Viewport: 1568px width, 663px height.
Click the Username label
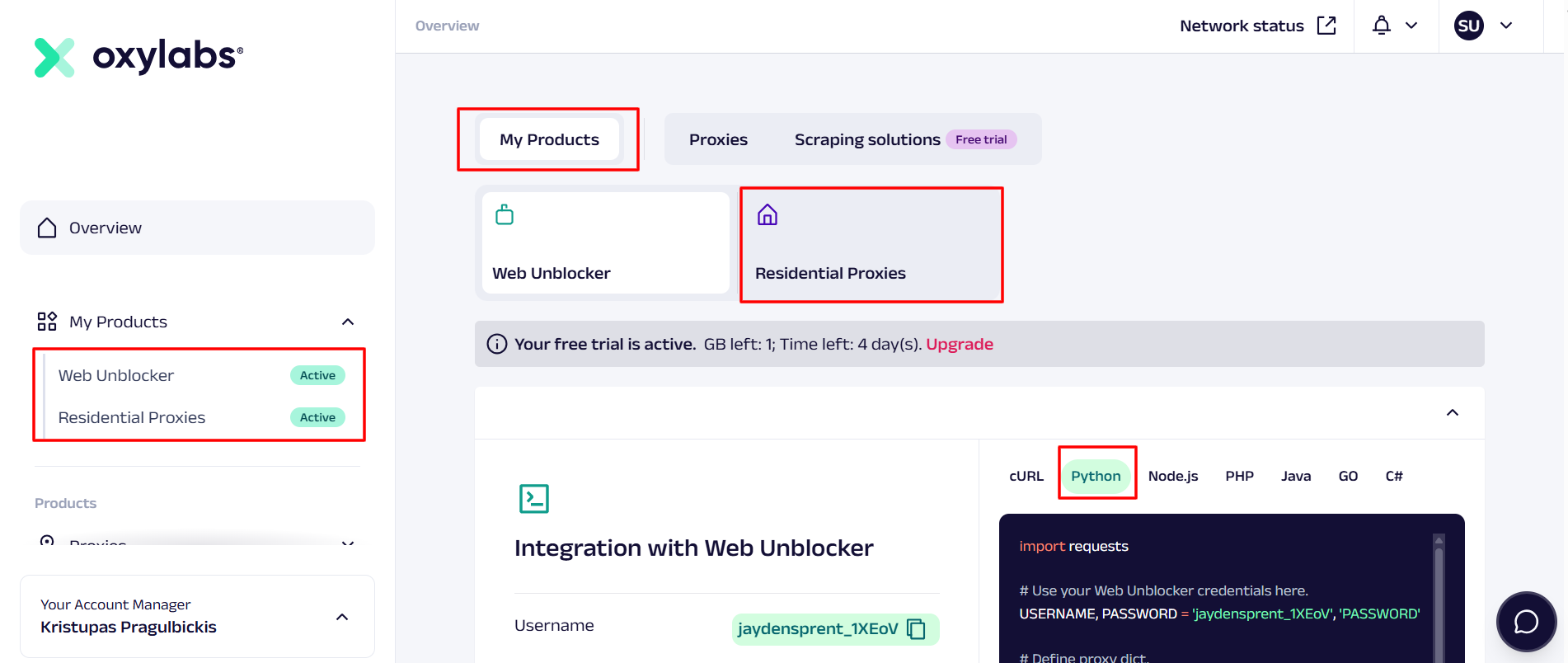click(554, 625)
